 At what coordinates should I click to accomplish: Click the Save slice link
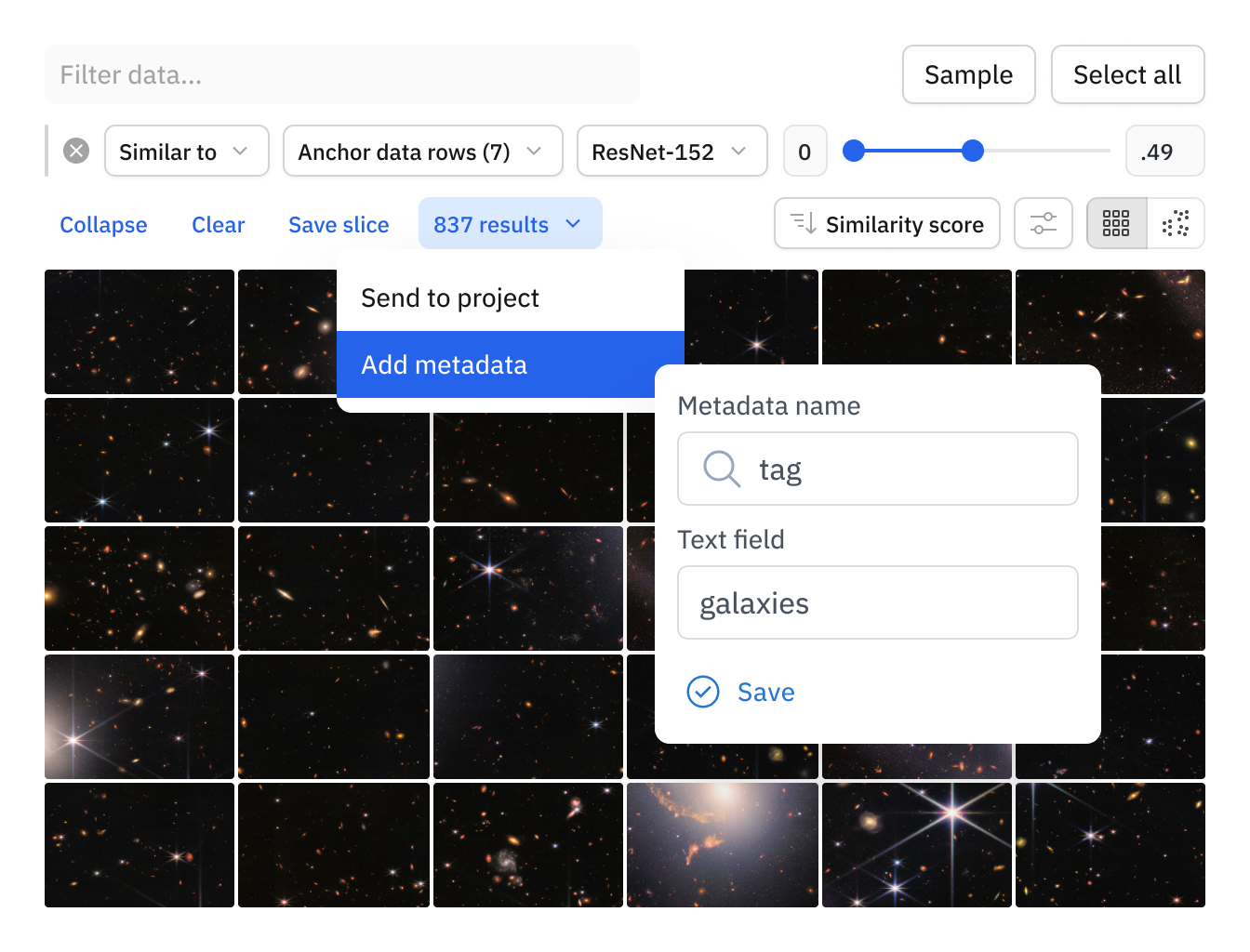click(x=339, y=225)
